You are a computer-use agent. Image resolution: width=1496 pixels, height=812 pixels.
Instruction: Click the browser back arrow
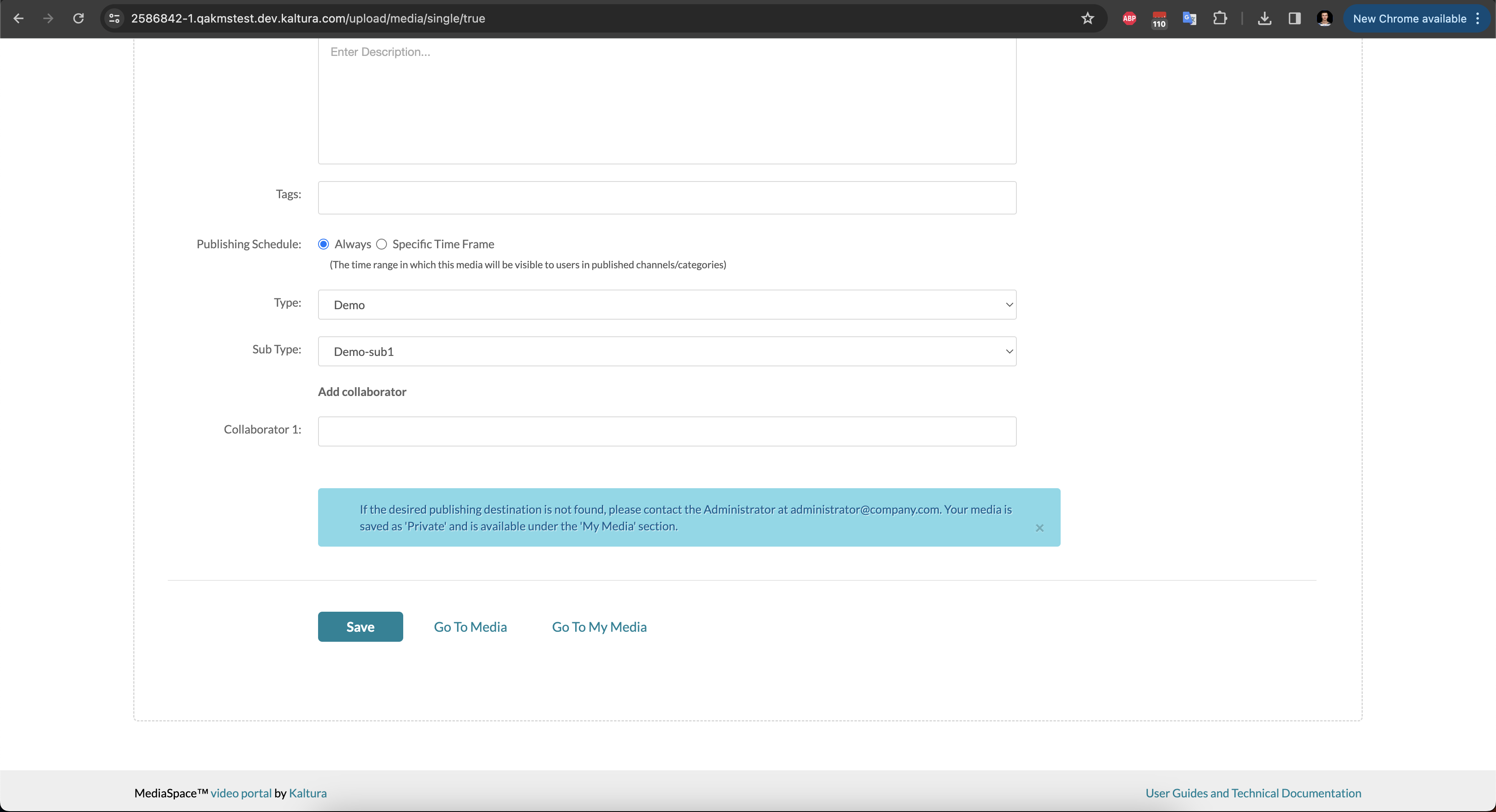18,19
